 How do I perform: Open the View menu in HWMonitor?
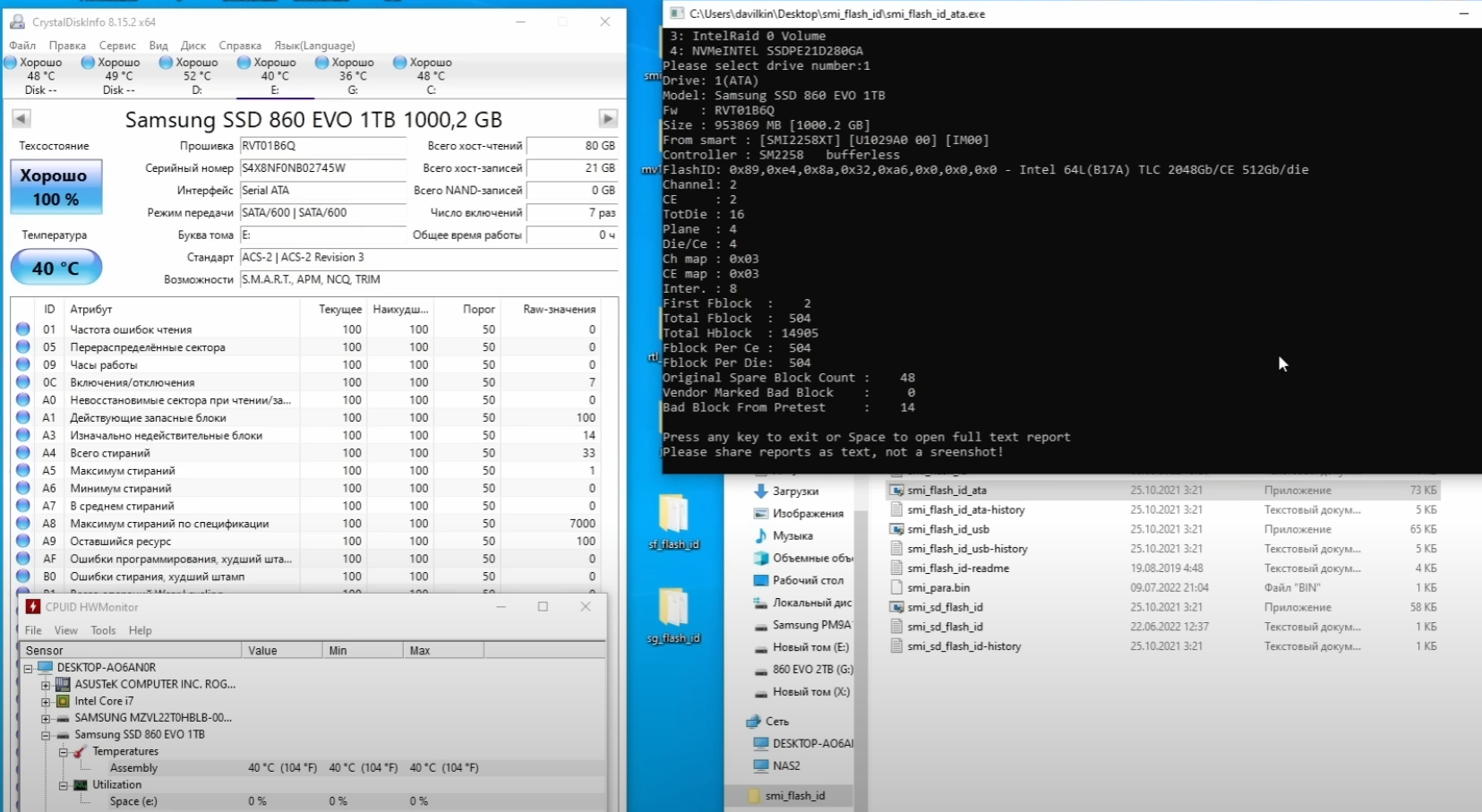[66, 630]
